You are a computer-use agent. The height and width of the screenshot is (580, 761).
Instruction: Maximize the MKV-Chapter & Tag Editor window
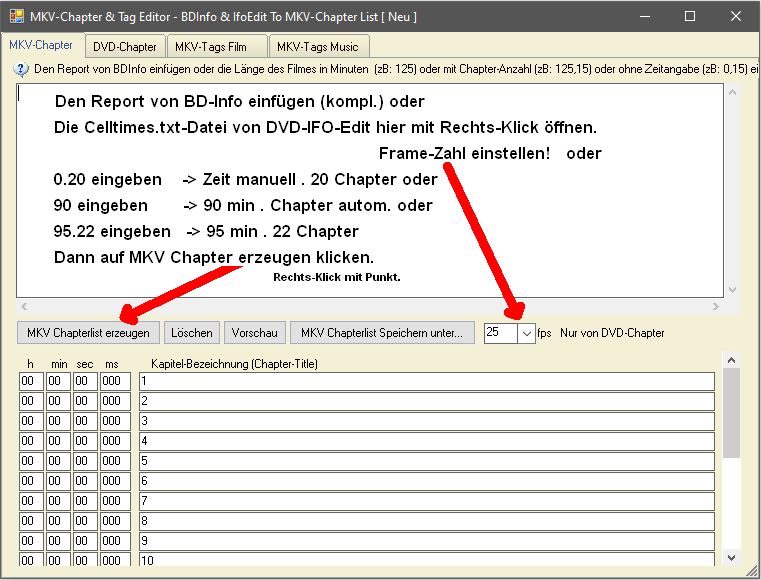coord(690,17)
